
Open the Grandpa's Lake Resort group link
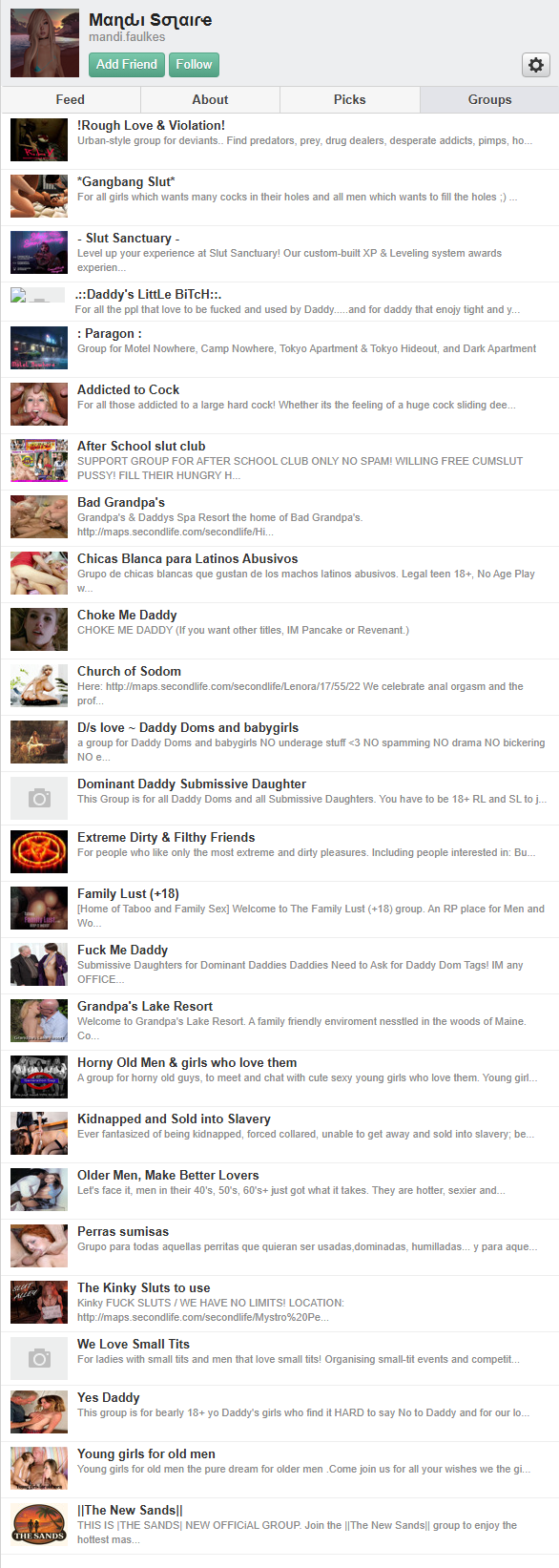(145, 1006)
